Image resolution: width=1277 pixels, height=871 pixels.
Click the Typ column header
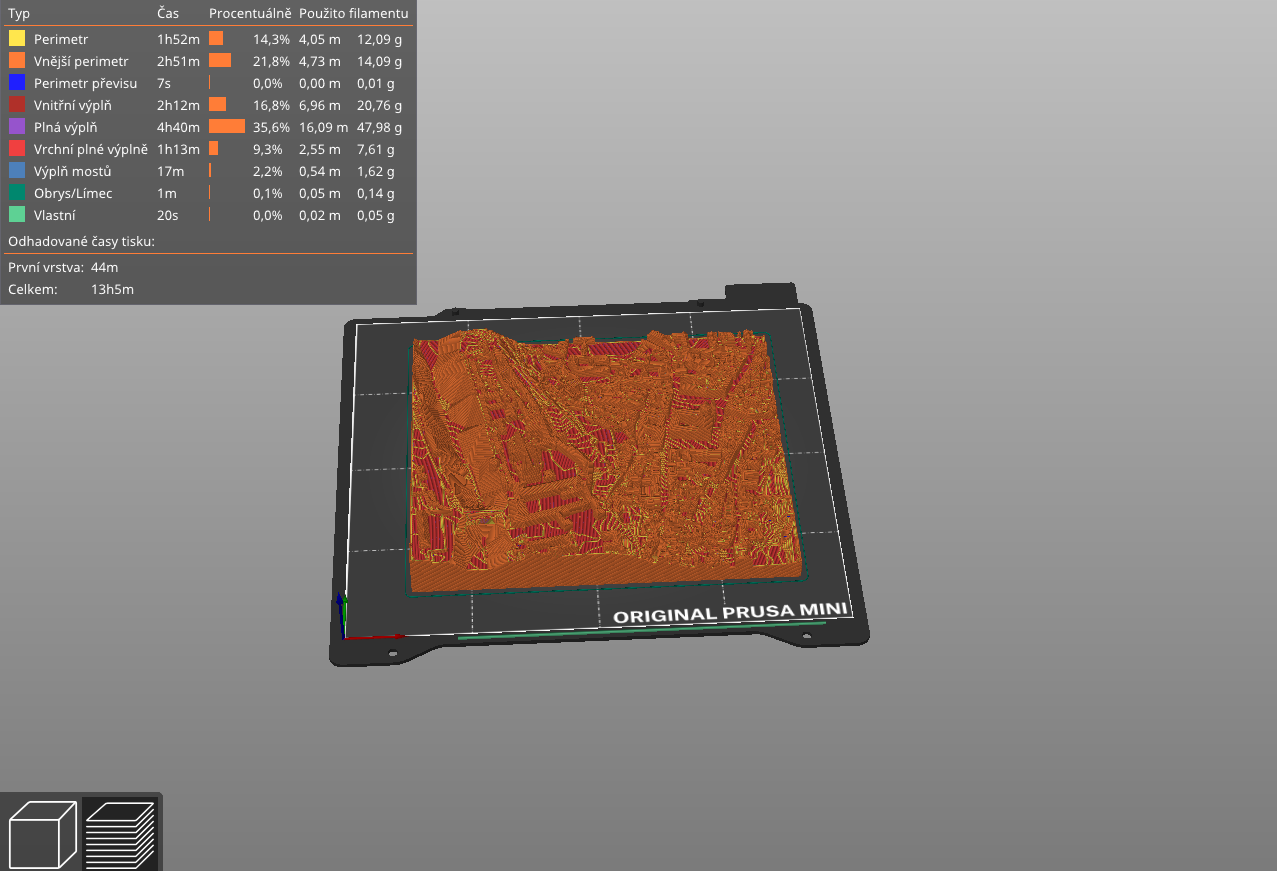19,13
